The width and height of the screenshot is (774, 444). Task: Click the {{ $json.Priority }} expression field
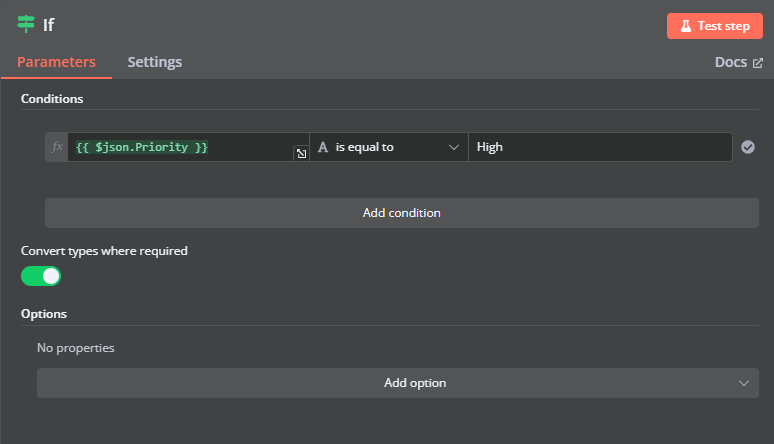(180, 147)
